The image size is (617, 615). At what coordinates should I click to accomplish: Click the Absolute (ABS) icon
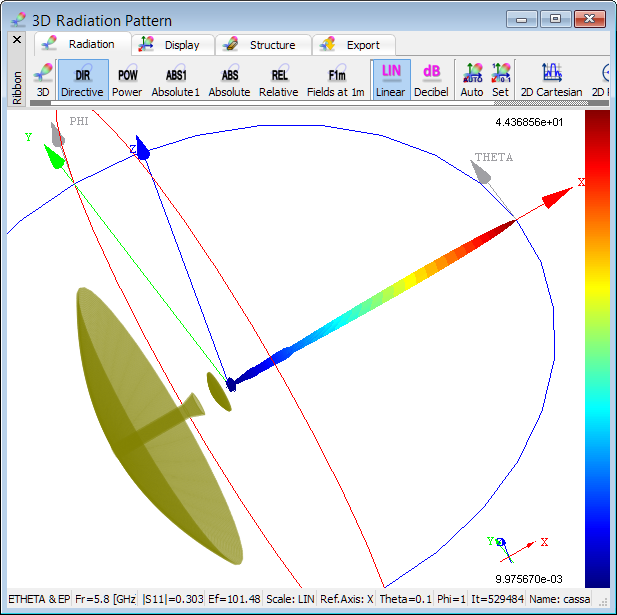click(x=229, y=80)
